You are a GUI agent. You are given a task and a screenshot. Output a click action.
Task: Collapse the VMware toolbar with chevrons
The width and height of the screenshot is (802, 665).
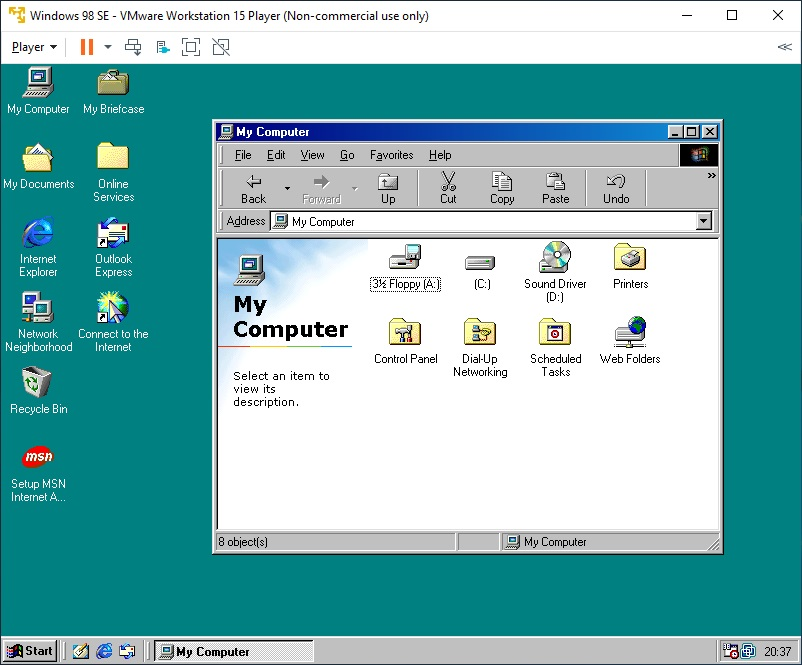784,47
